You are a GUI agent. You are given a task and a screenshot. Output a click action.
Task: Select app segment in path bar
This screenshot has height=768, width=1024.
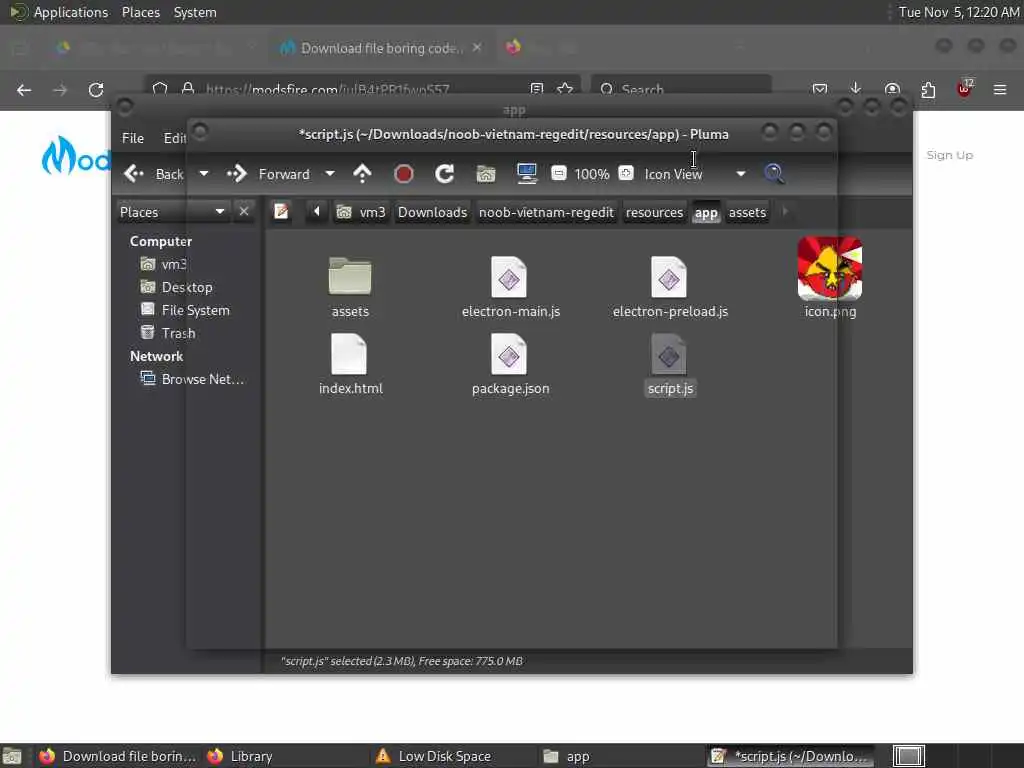(x=706, y=212)
